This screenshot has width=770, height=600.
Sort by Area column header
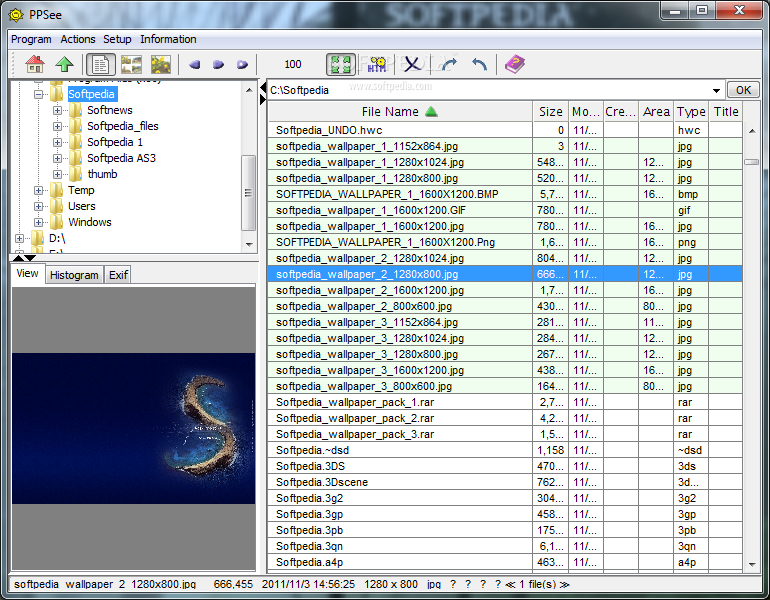point(656,112)
